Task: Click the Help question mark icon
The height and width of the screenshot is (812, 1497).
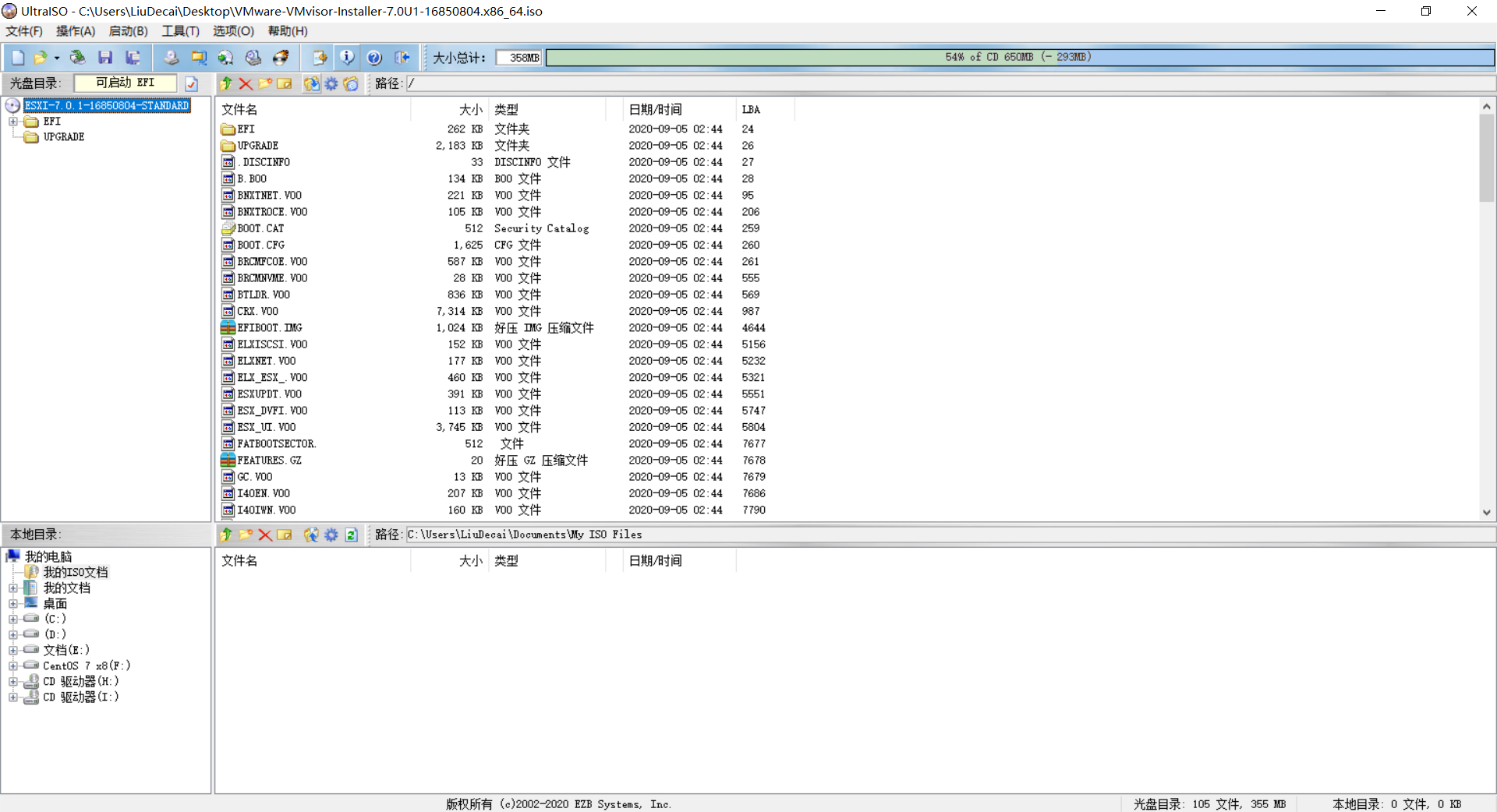Action: [x=374, y=58]
